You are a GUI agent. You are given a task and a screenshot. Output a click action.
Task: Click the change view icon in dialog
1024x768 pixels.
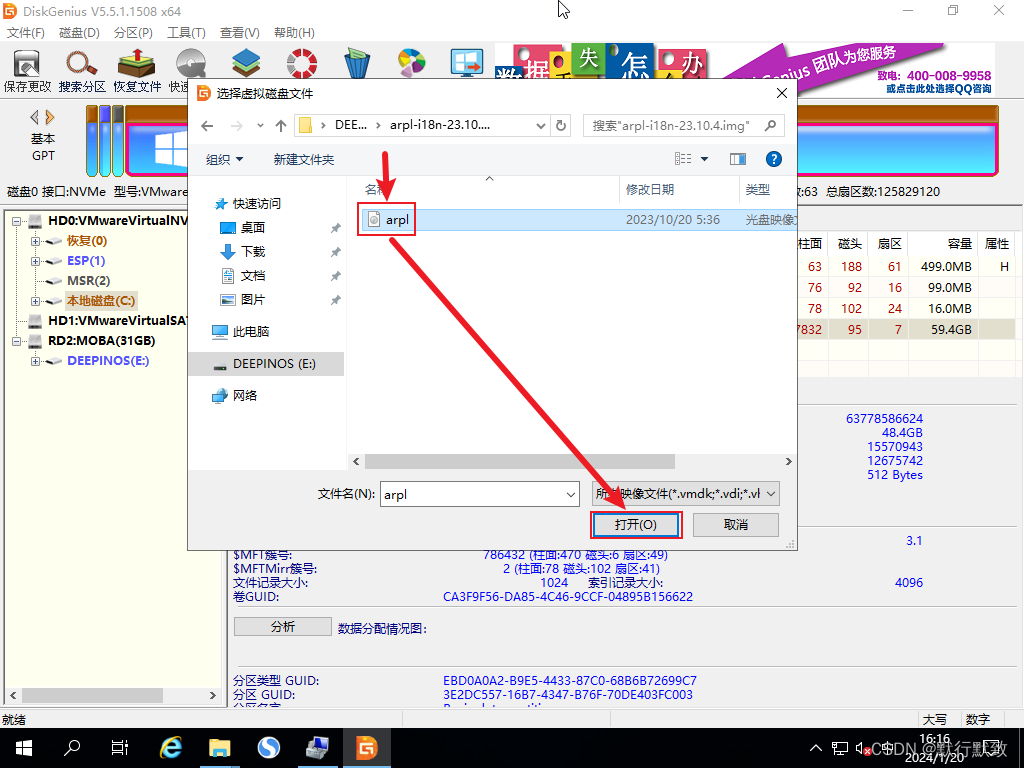click(x=683, y=159)
